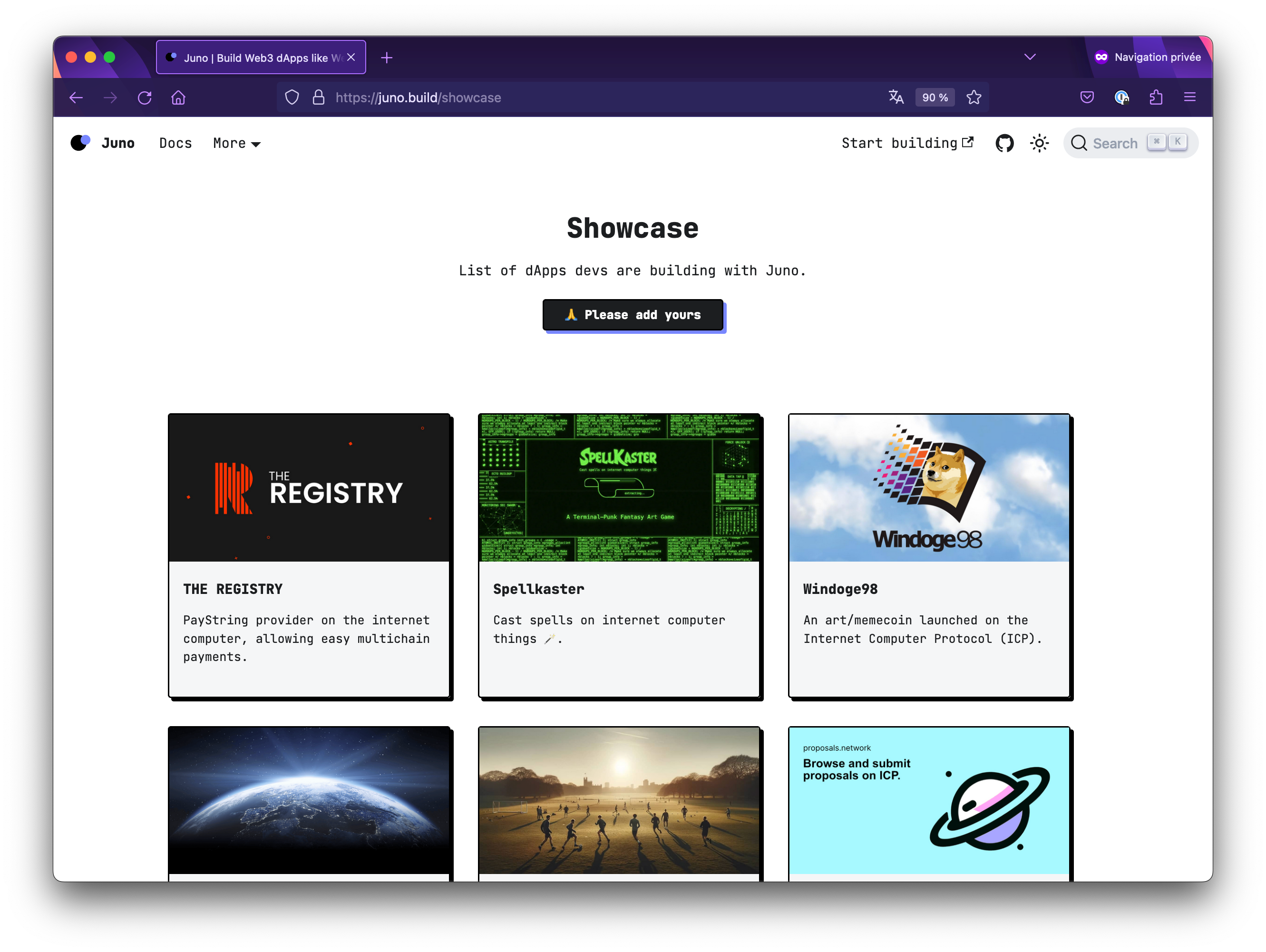Viewport: 1266px width, 952px height.
Task: Reset the 90 % zoom level indicator
Action: coord(935,97)
